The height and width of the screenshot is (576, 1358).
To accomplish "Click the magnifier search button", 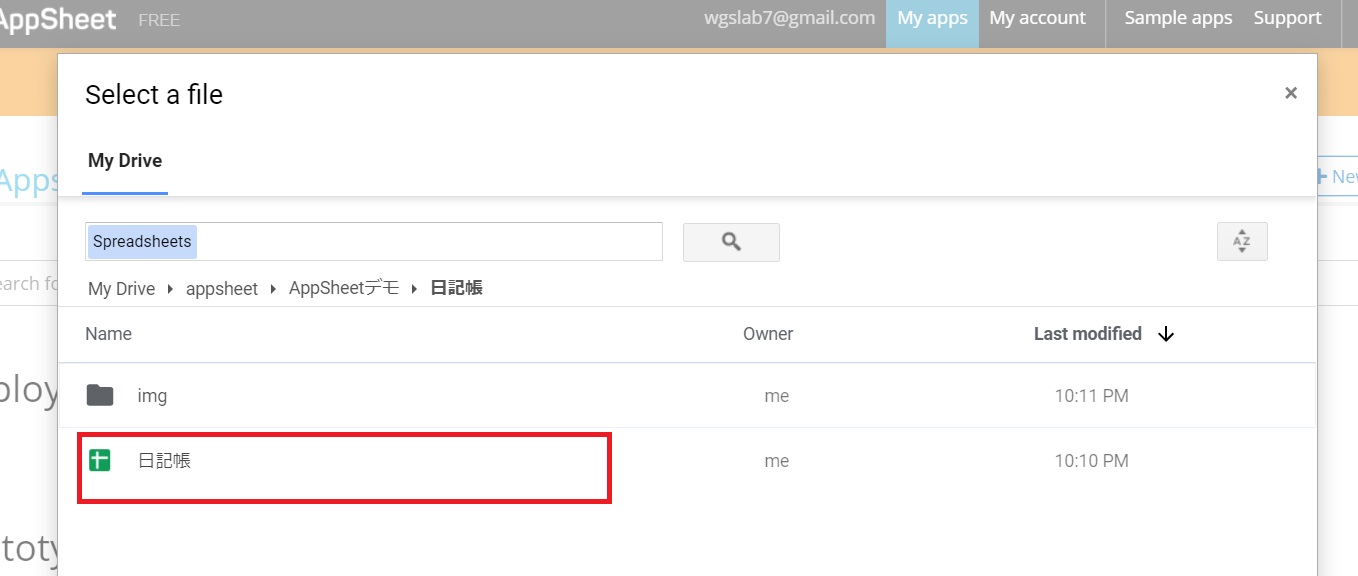I will click(731, 242).
